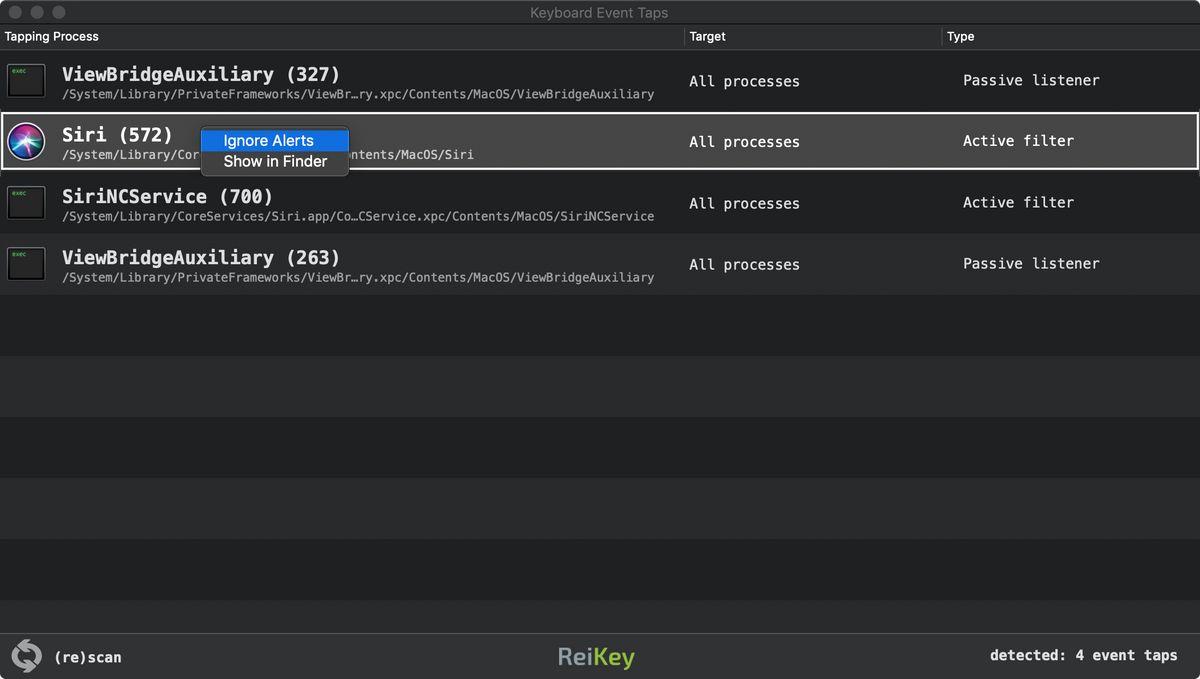The image size is (1200, 679).
Task: Click Passive listener in ViewBridgeAuxiliary (327) row
Action: point(1031,80)
